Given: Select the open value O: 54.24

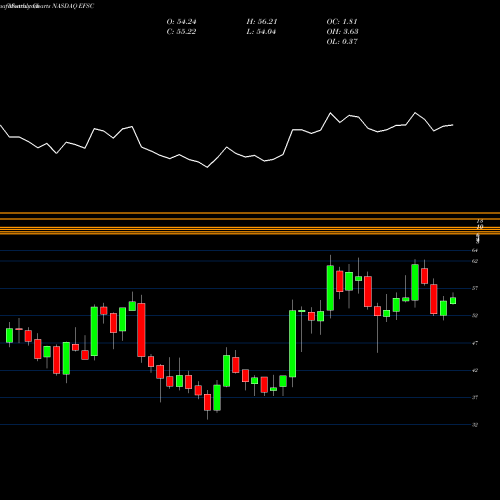Looking at the screenshot, I should 181,22.
